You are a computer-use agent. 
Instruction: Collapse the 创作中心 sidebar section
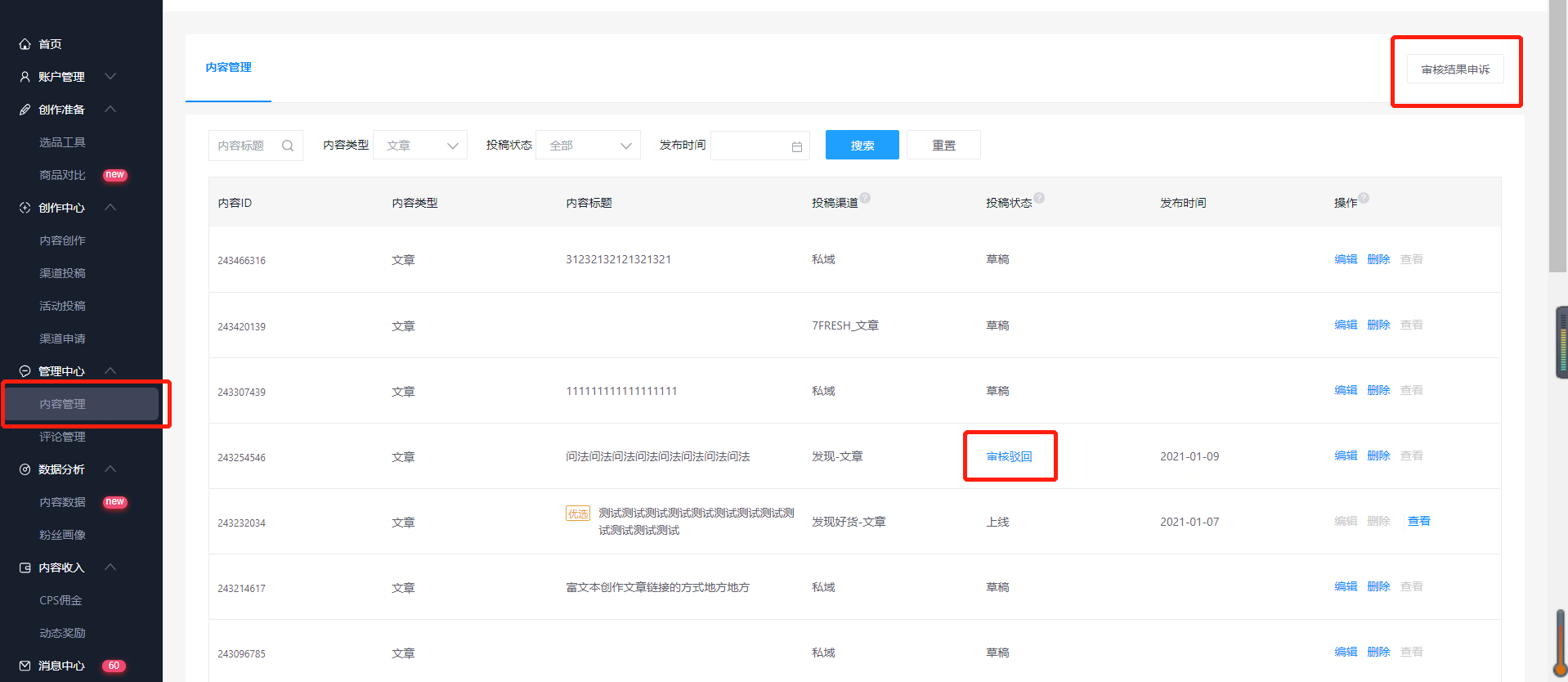click(x=110, y=208)
